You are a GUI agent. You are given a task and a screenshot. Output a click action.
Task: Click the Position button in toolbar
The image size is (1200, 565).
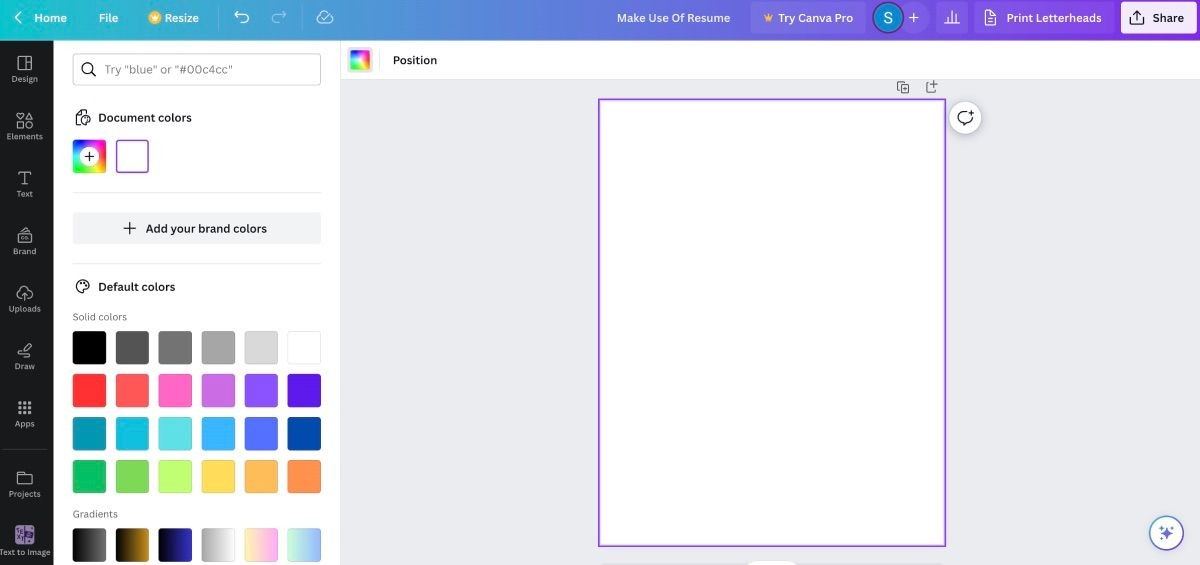coord(415,60)
